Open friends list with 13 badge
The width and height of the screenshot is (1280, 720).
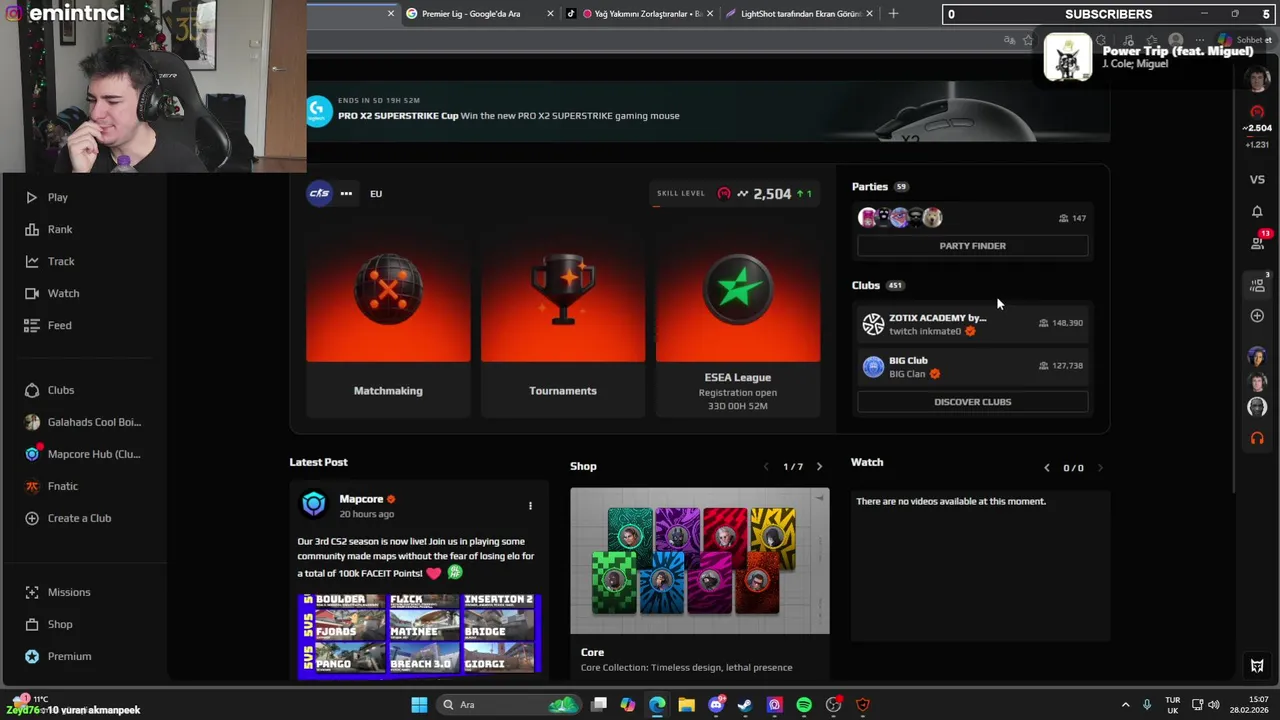point(1258,242)
